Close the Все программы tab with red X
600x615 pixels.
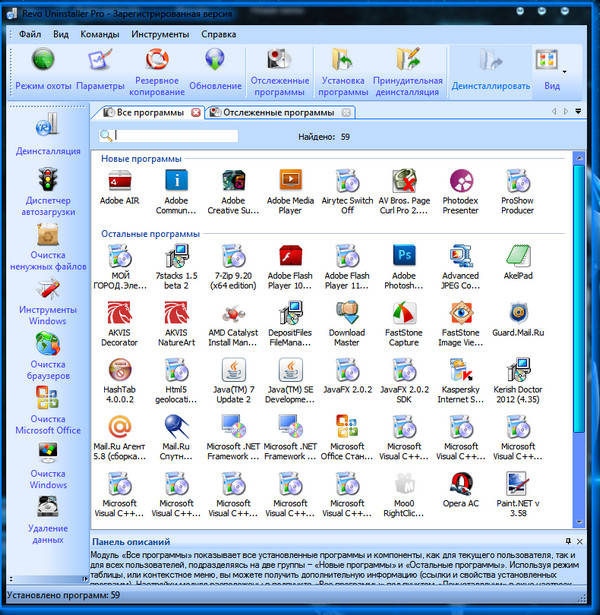[x=196, y=113]
